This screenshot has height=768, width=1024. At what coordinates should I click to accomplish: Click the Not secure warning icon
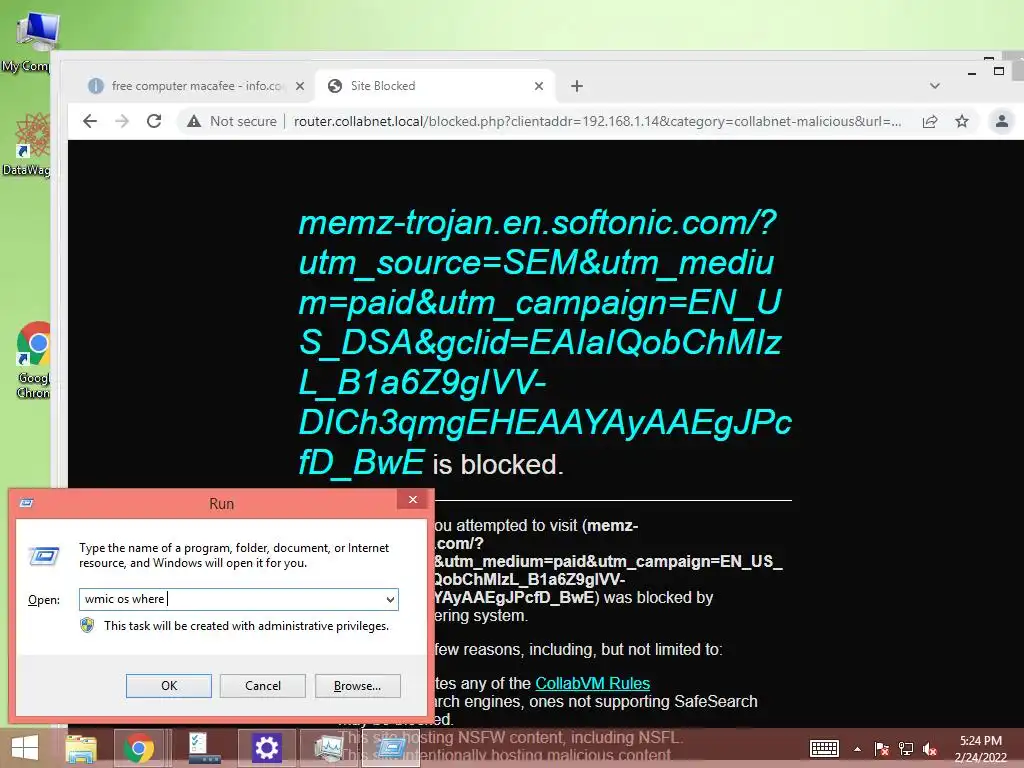point(194,121)
